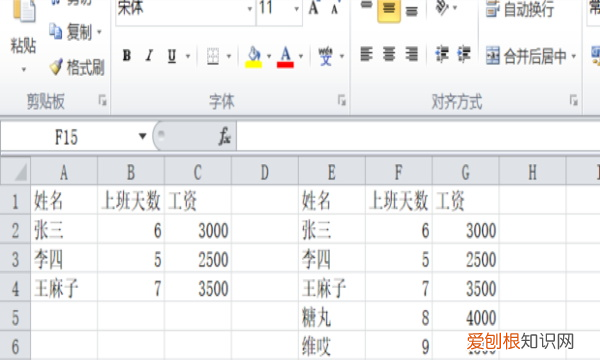Click cell C3 with value 2500
This screenshot has width=600, height=360.
click(x=198, y=258)
